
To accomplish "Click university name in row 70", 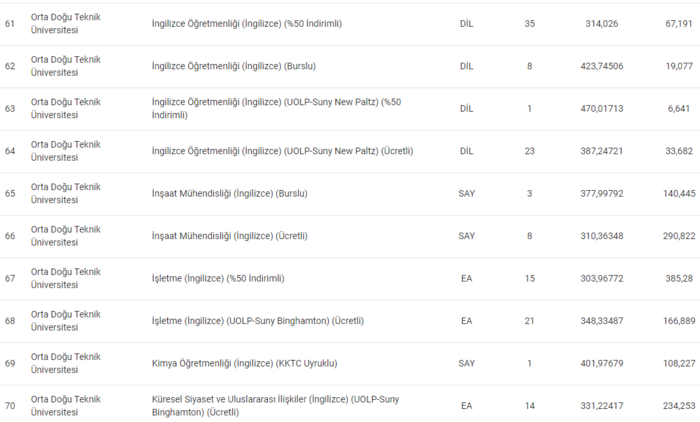I will 66,405.
